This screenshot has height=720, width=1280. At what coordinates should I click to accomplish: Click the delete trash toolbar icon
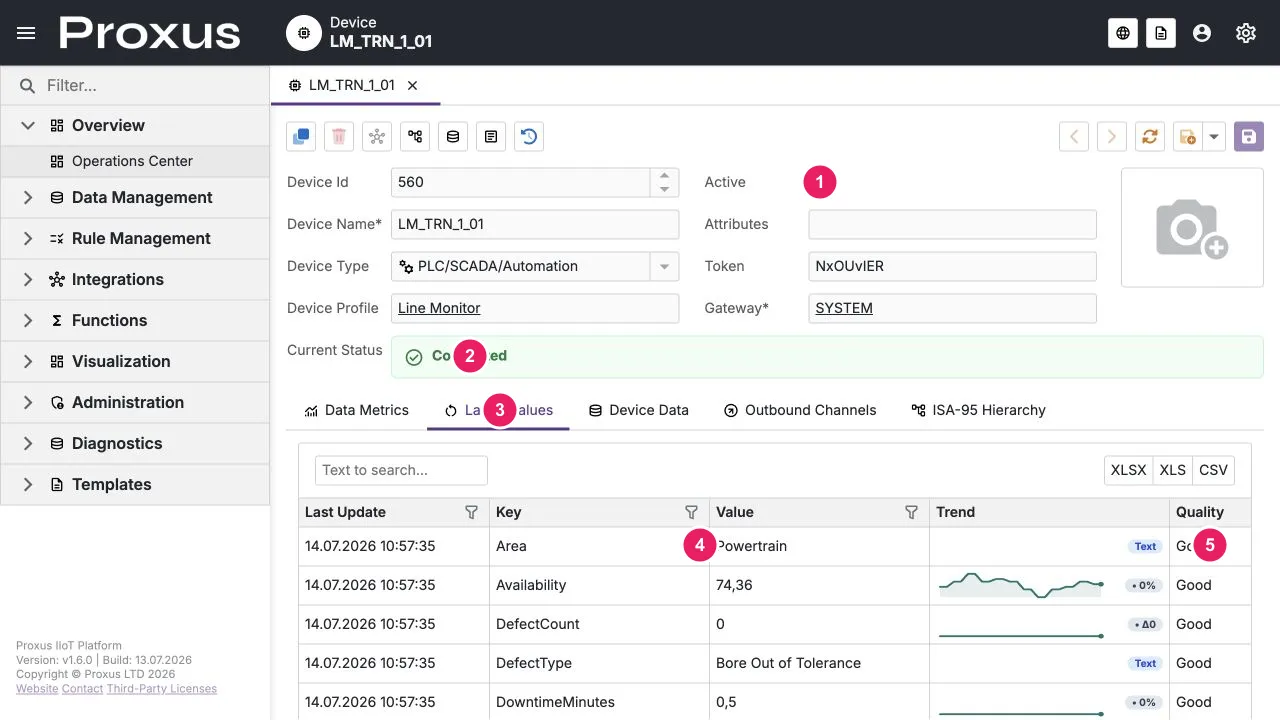tap(339, 136)
